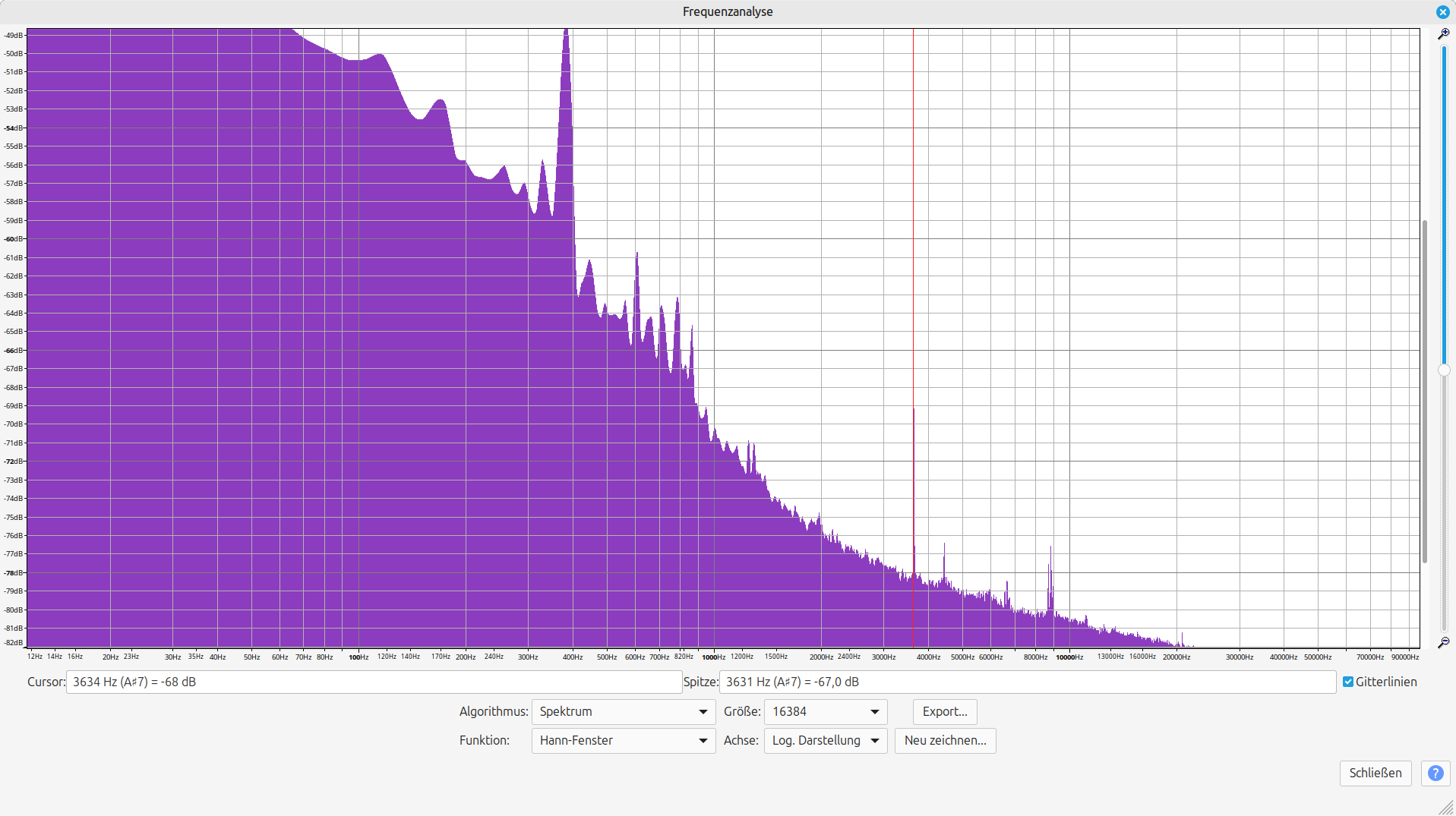
Task: Click the Neu zeichnen... button
Action: tap(945, 740)
